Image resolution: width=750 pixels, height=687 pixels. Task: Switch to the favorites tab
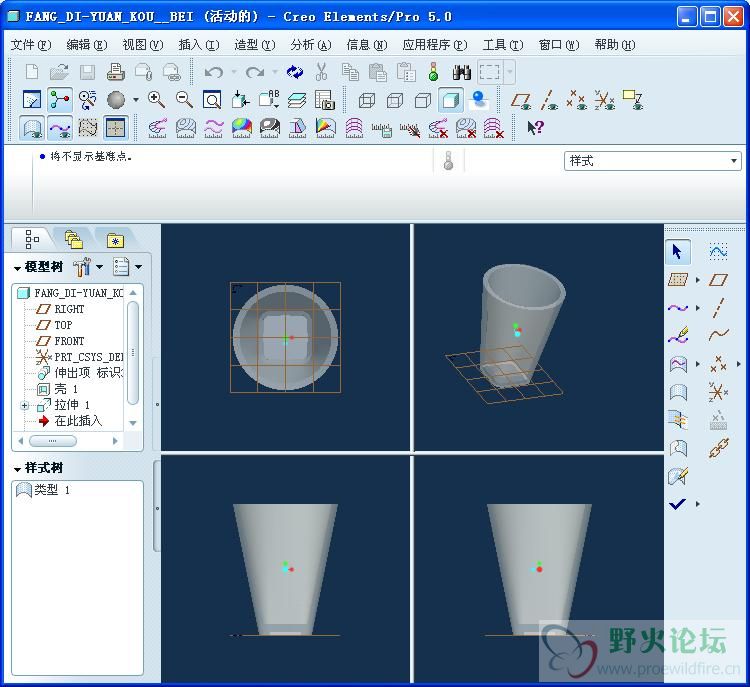pyautogui.click(x=115, y=240)
